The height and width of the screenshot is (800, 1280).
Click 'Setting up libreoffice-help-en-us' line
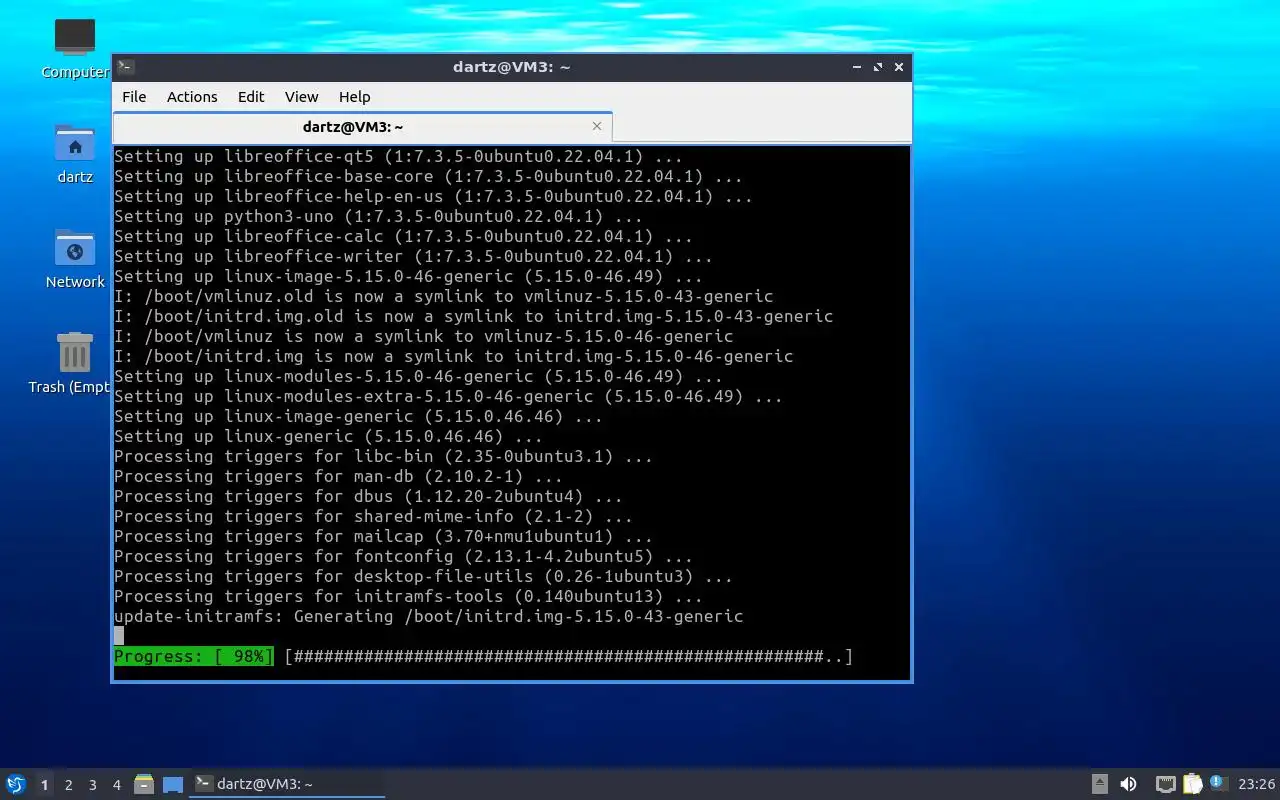pyautogui.click(x=433, y=196)
